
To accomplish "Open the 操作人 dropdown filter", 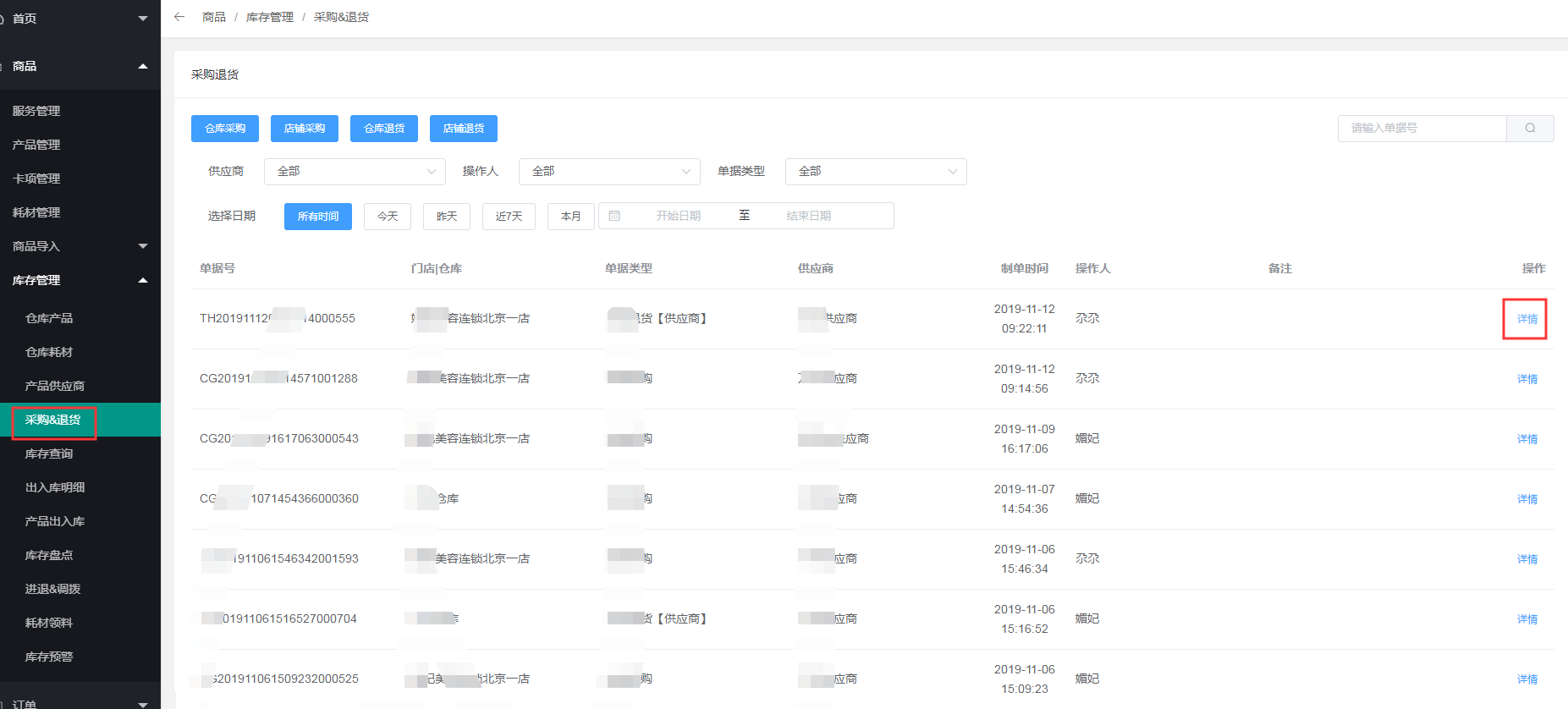I will (609, 172).
